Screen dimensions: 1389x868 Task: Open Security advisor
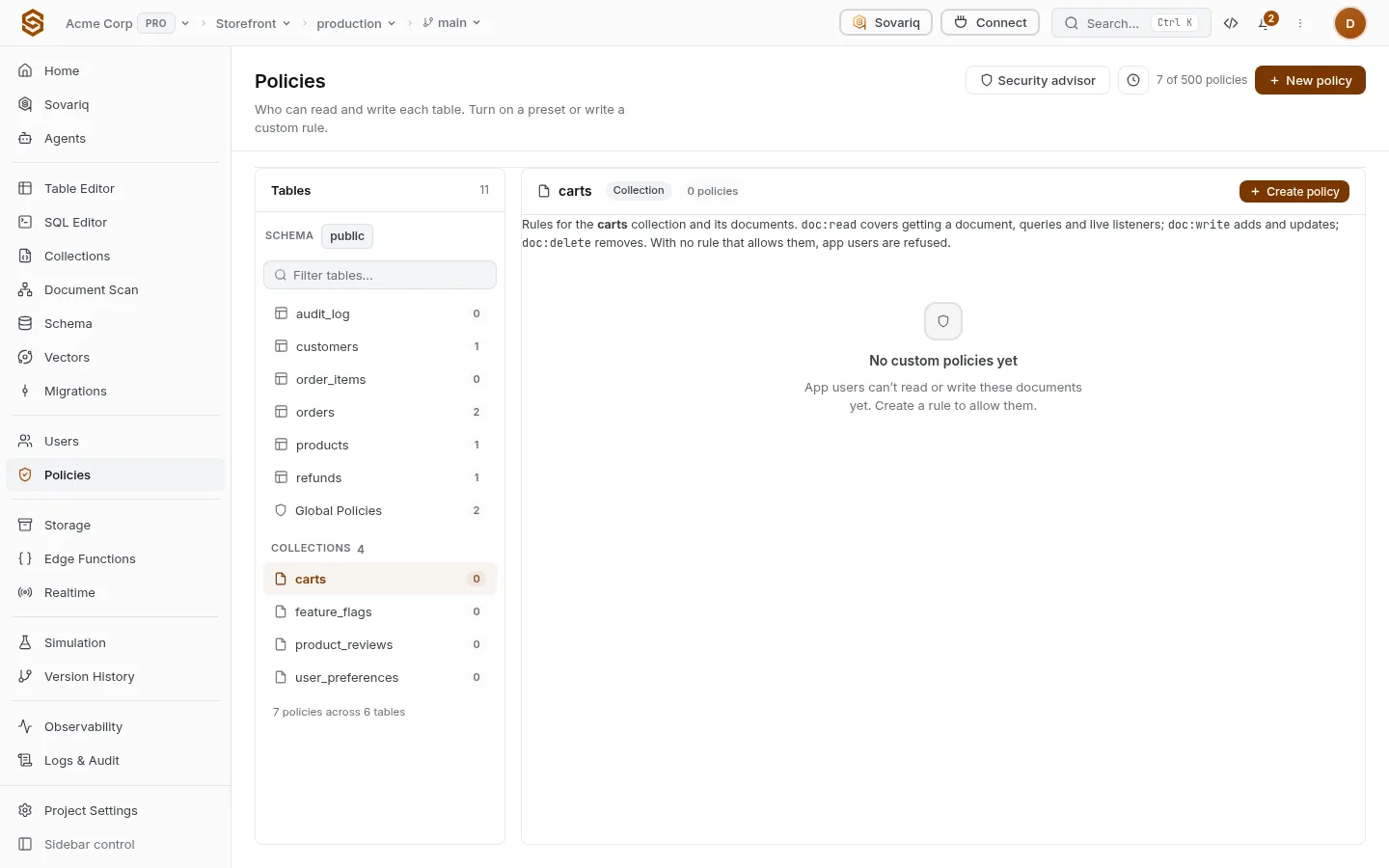click(x=1038, y=80)
